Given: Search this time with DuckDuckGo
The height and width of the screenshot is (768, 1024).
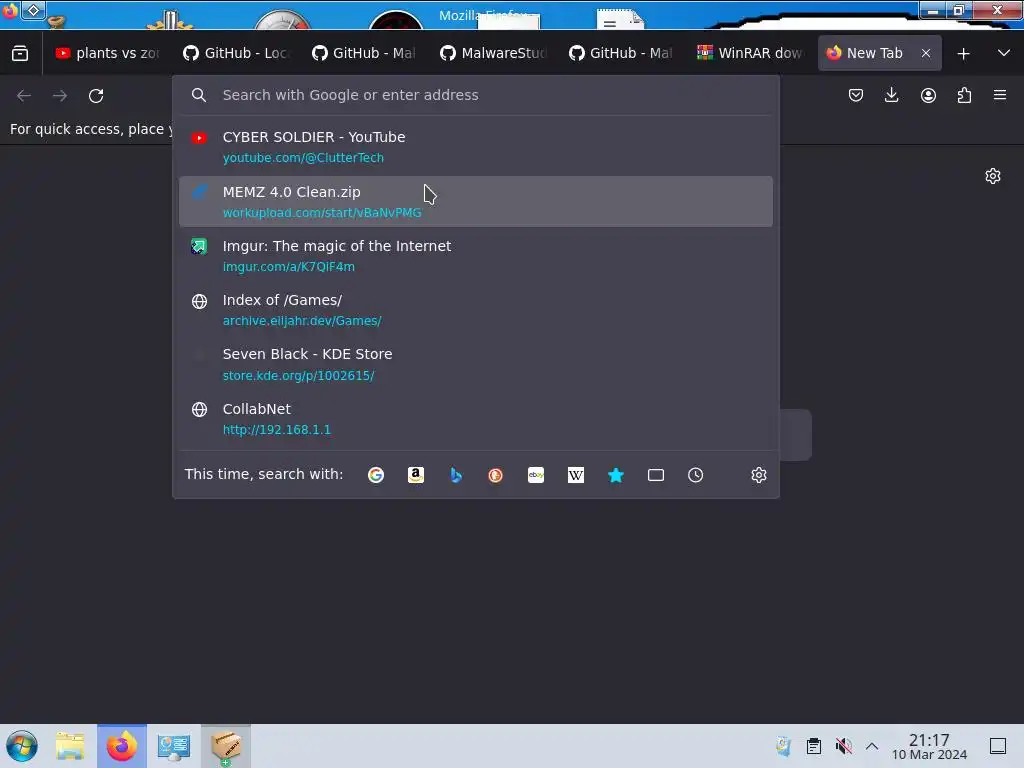Looking at the screenshot, I should point(496,475).
